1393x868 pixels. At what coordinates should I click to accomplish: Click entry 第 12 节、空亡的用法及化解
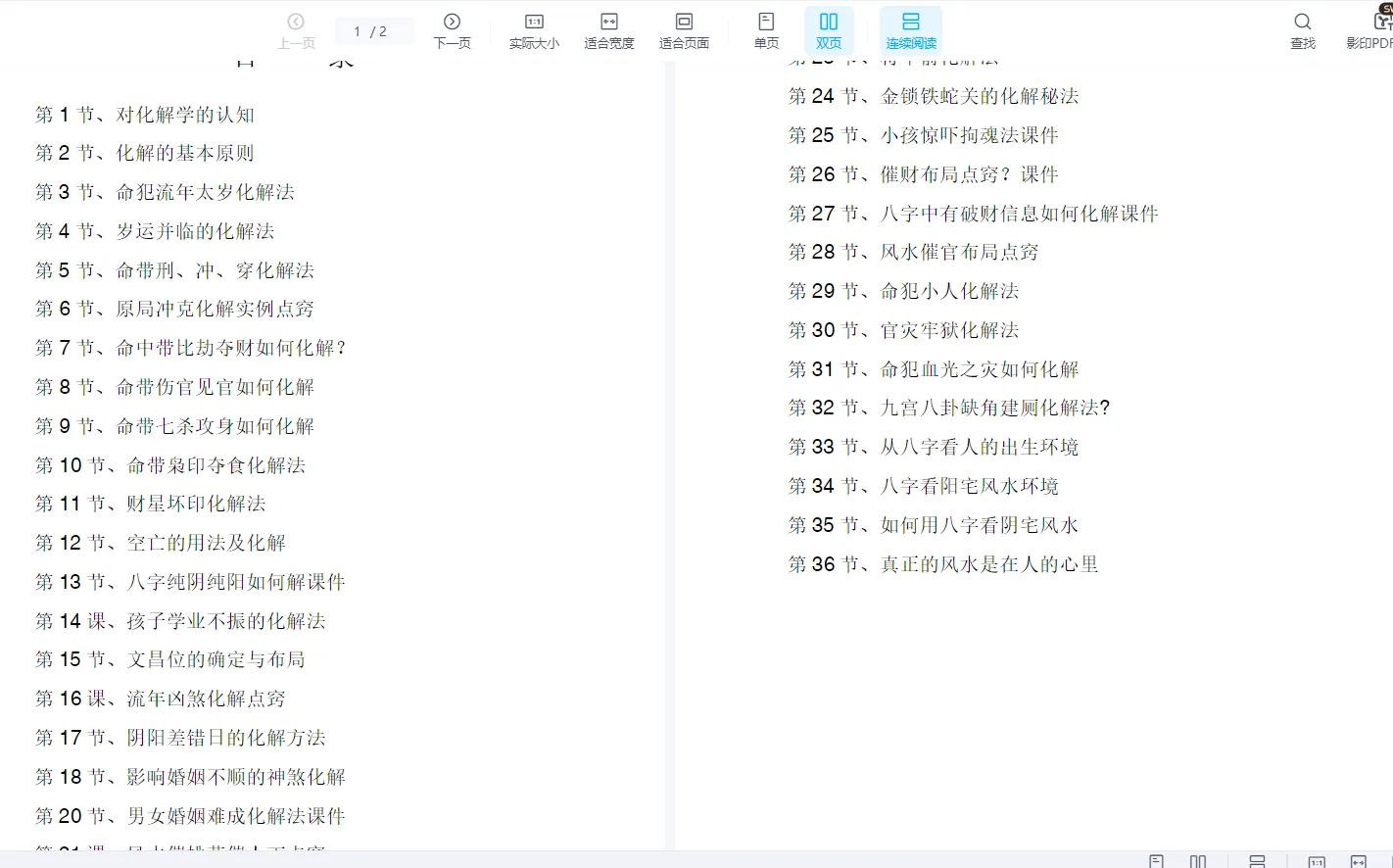(161, 543)
